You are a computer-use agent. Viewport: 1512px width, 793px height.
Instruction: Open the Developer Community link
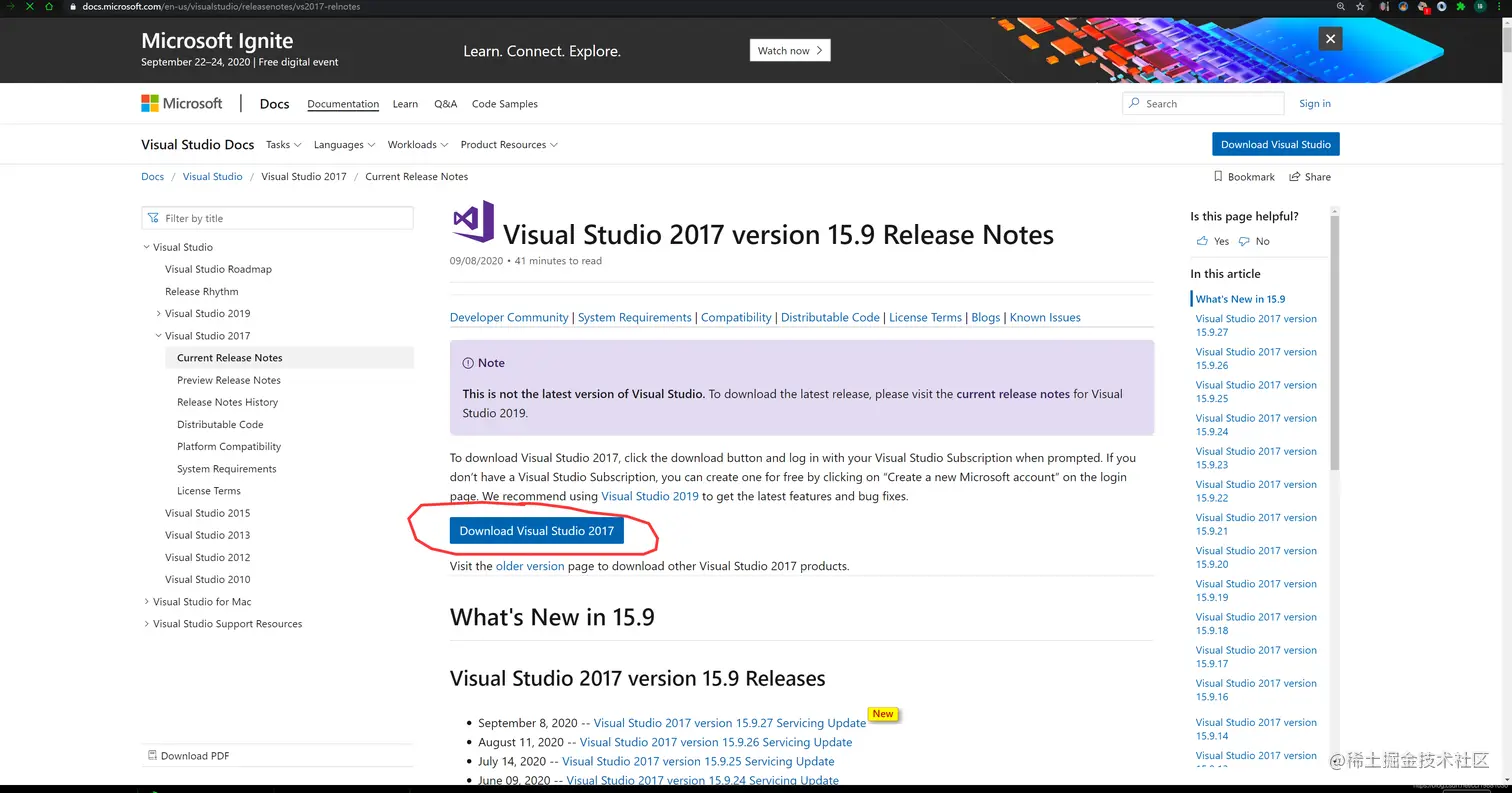click(509, 317)
